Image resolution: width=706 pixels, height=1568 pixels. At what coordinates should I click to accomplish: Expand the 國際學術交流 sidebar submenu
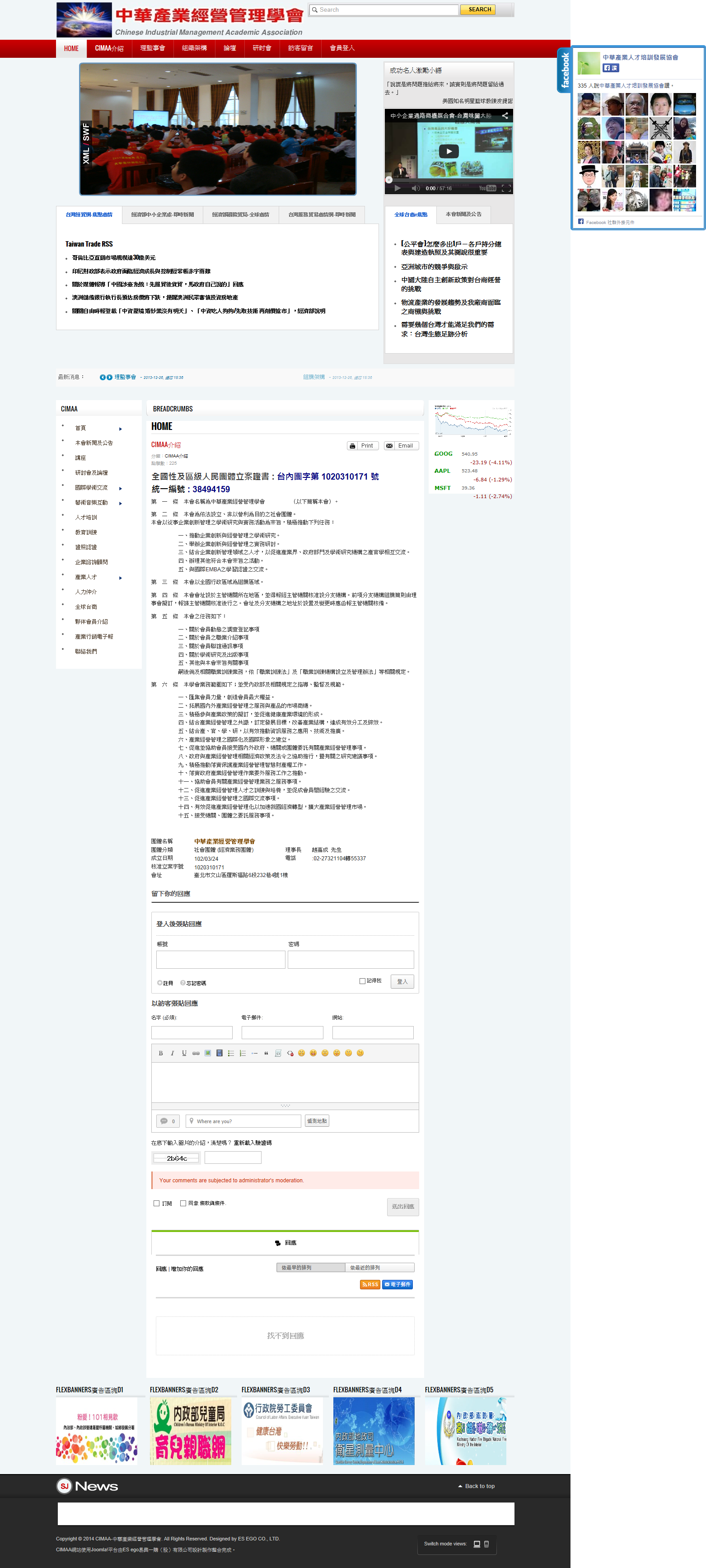121,488
